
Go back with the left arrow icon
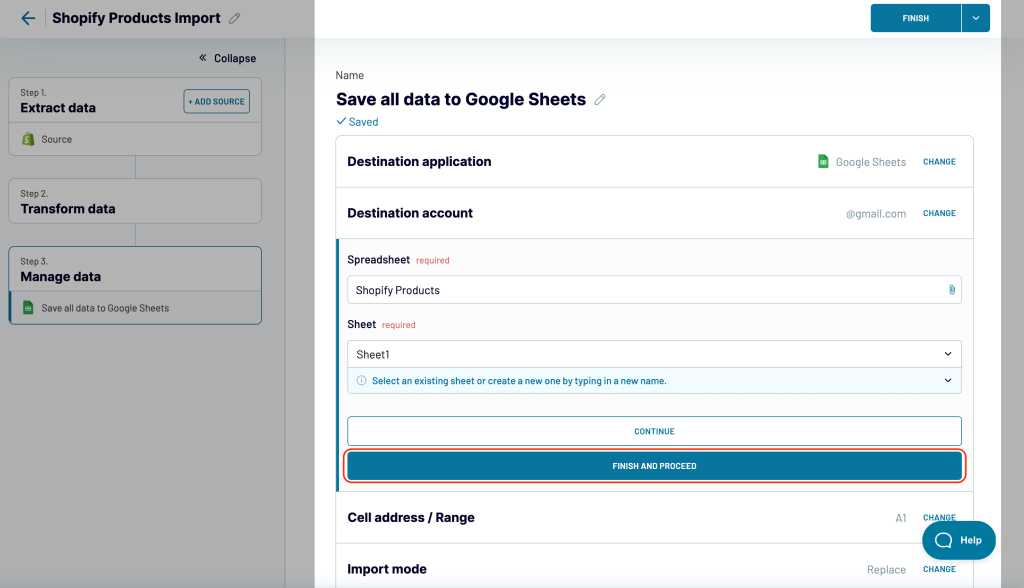(28, 18)
